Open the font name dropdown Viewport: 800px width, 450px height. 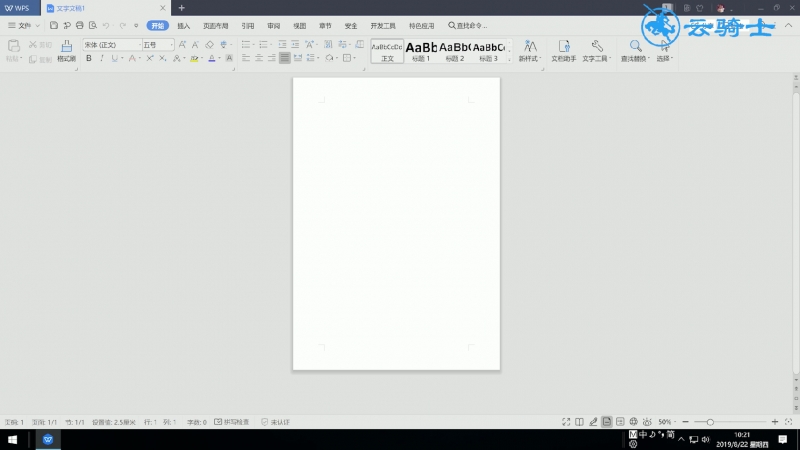(x=139, y=45)
